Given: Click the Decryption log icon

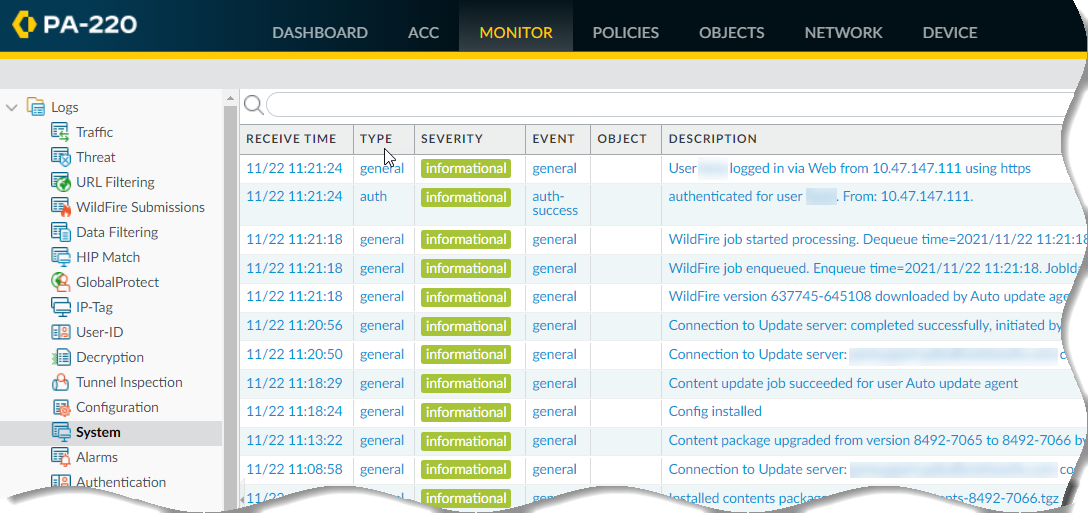Looking at the screenshot, I should click(x=60, y=357).
